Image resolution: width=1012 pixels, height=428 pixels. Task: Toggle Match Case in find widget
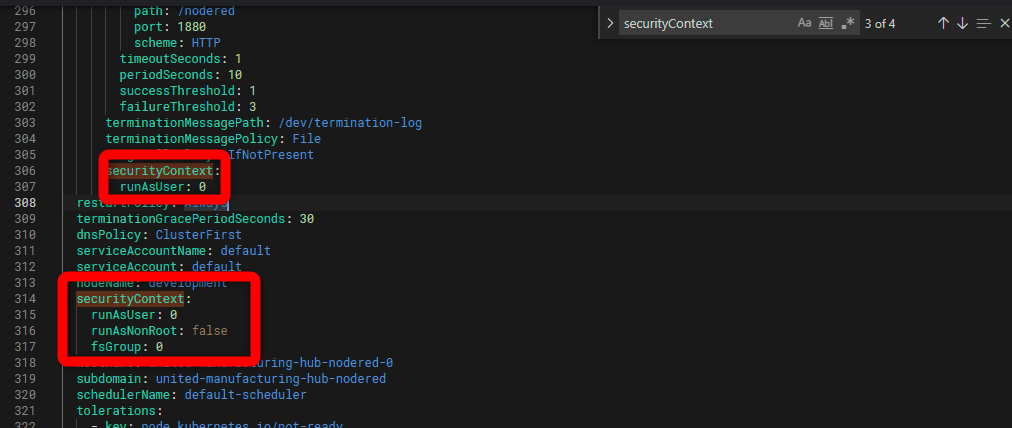coord(805,23)
